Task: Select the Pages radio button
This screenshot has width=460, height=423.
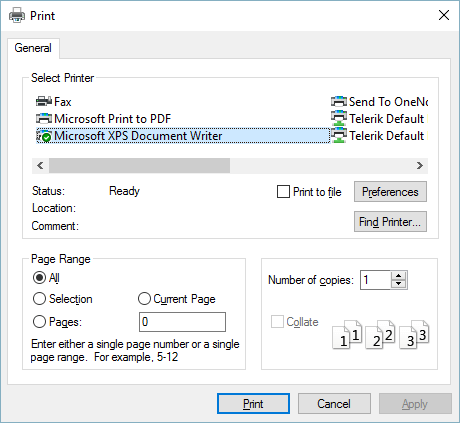Action: click(x=39, y=322)
